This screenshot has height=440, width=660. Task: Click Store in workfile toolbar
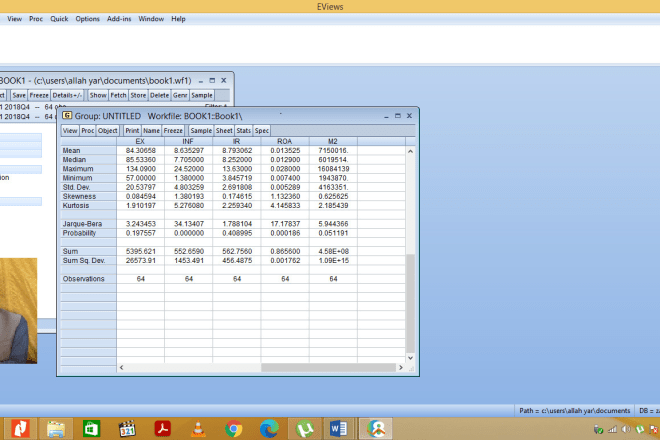click(138, 95)
